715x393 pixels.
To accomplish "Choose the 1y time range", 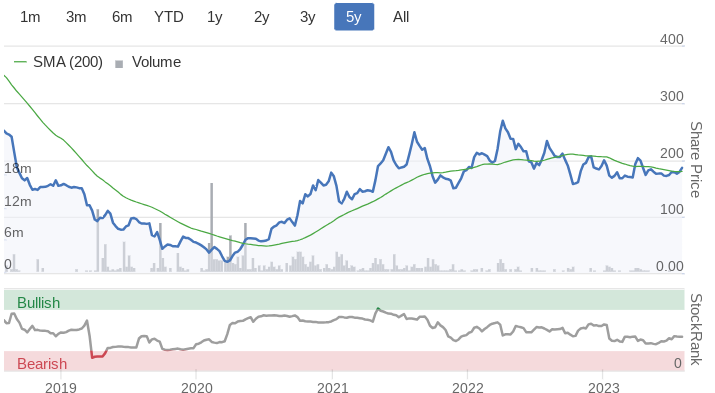I will point(215,17).
